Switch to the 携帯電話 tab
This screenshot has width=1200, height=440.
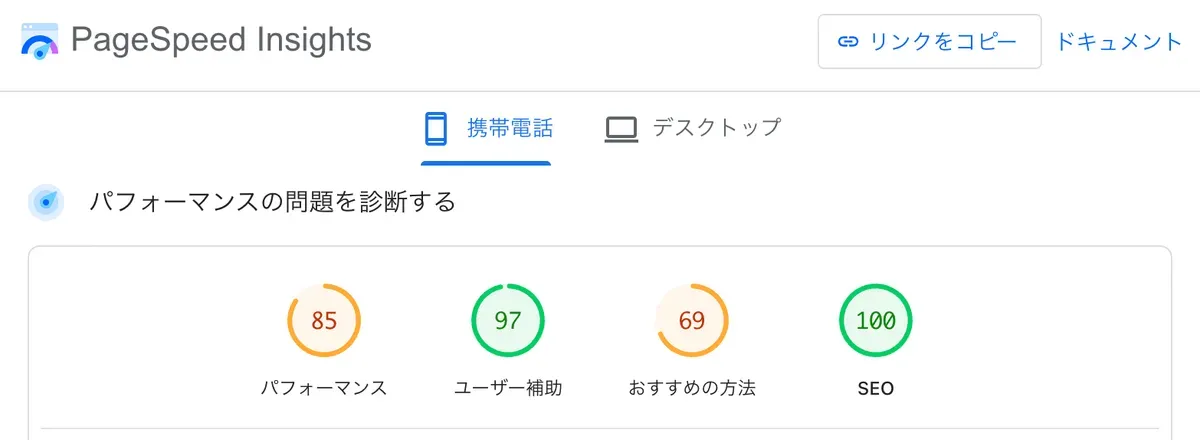509,128
